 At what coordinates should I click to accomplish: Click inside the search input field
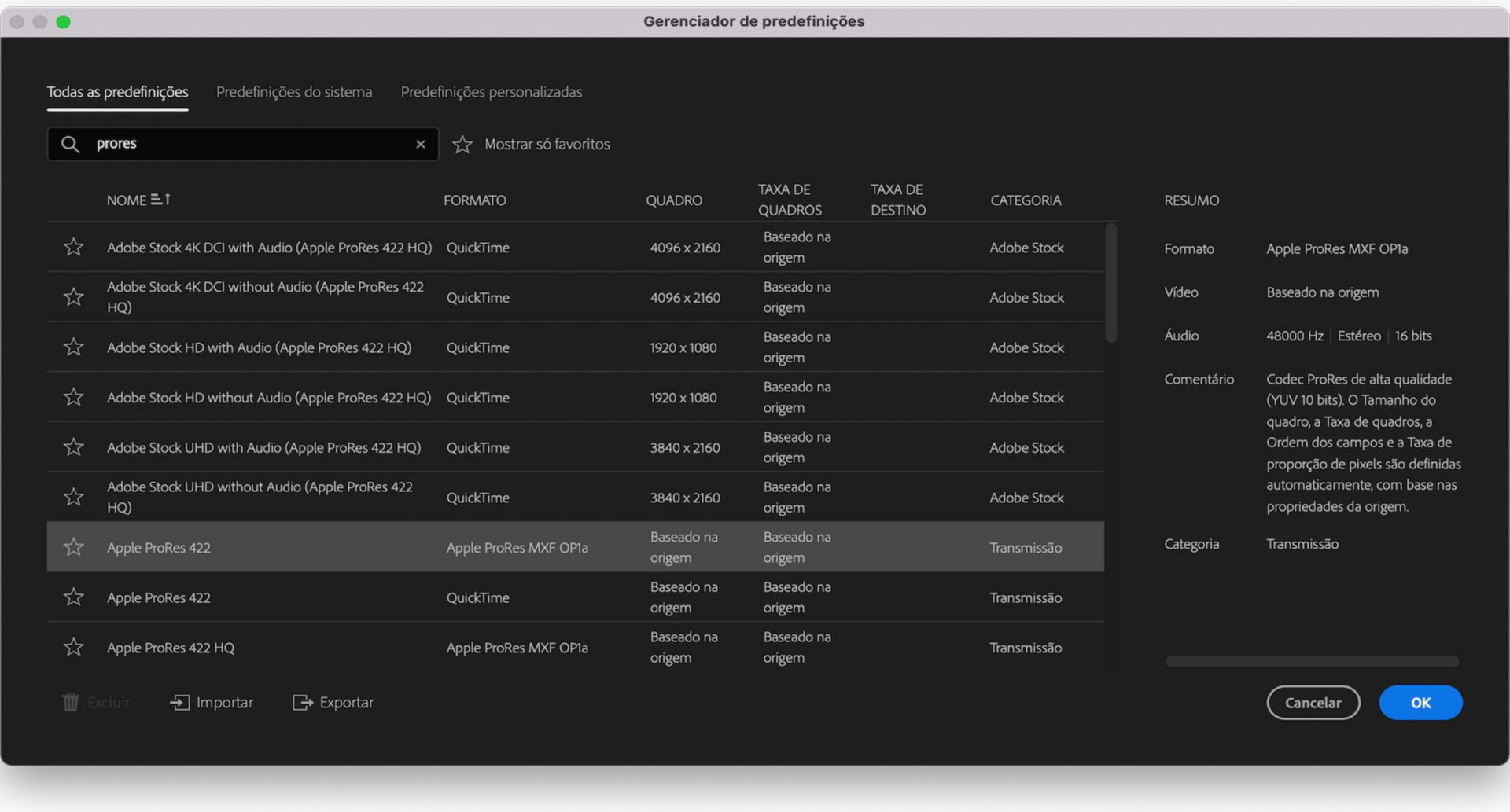pyautogui.click(x=236, y=144)
